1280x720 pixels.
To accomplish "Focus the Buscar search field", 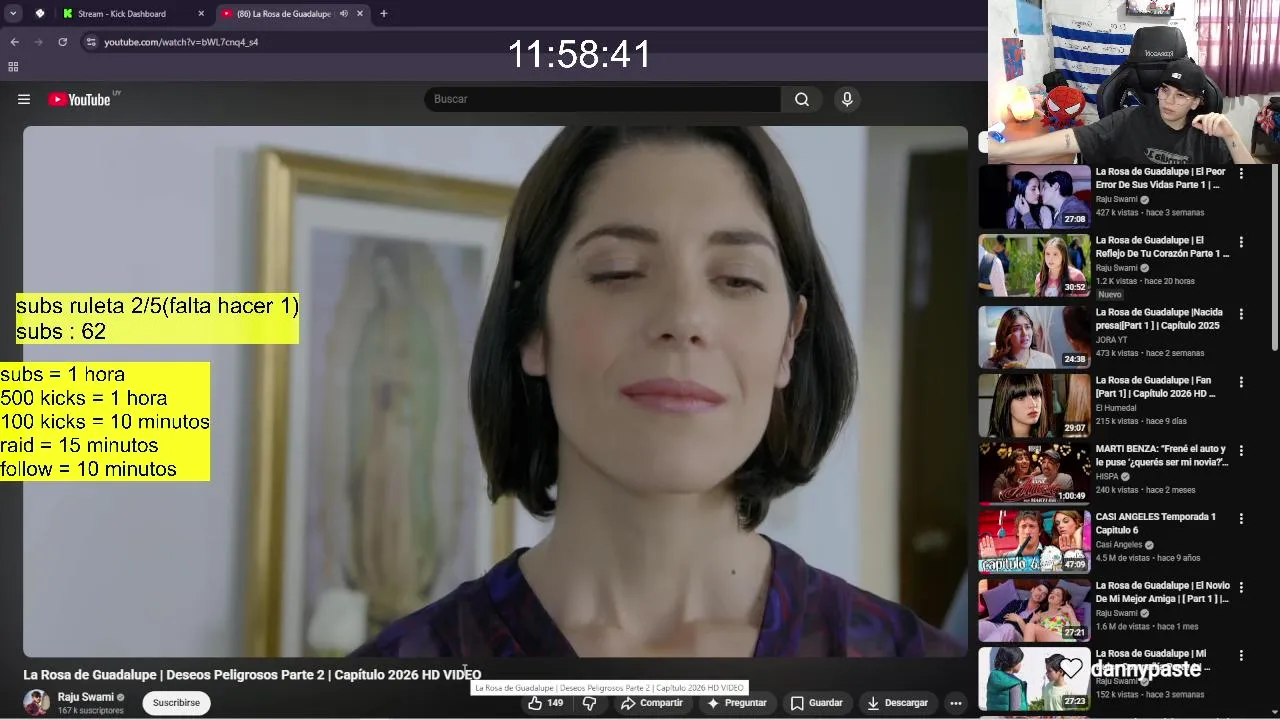I will click(x=603, y=99).
